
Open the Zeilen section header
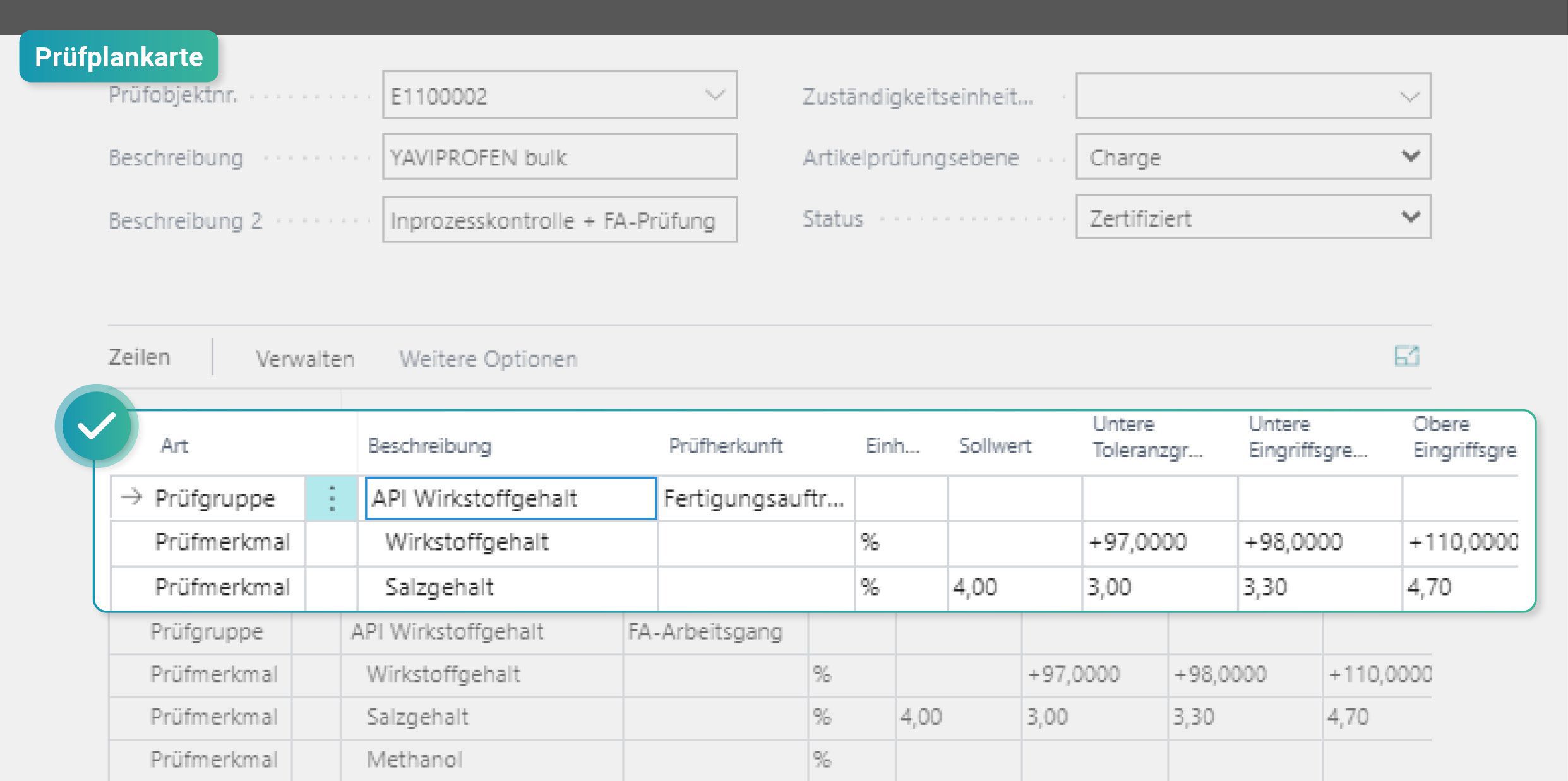[139, 357]
